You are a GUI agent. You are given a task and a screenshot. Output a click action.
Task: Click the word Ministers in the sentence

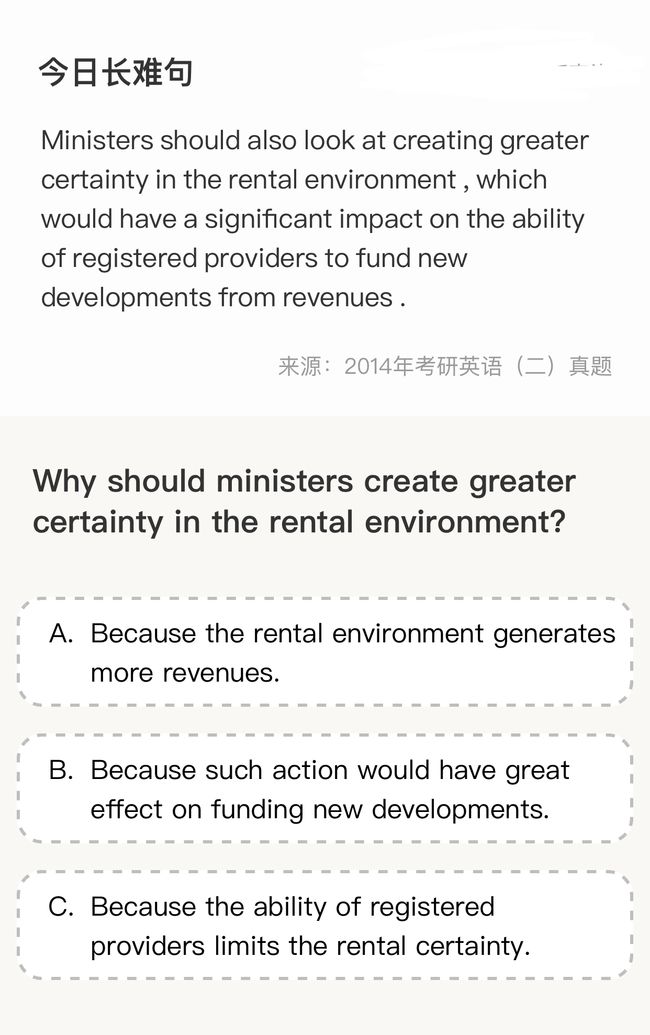tap(97, 141)
